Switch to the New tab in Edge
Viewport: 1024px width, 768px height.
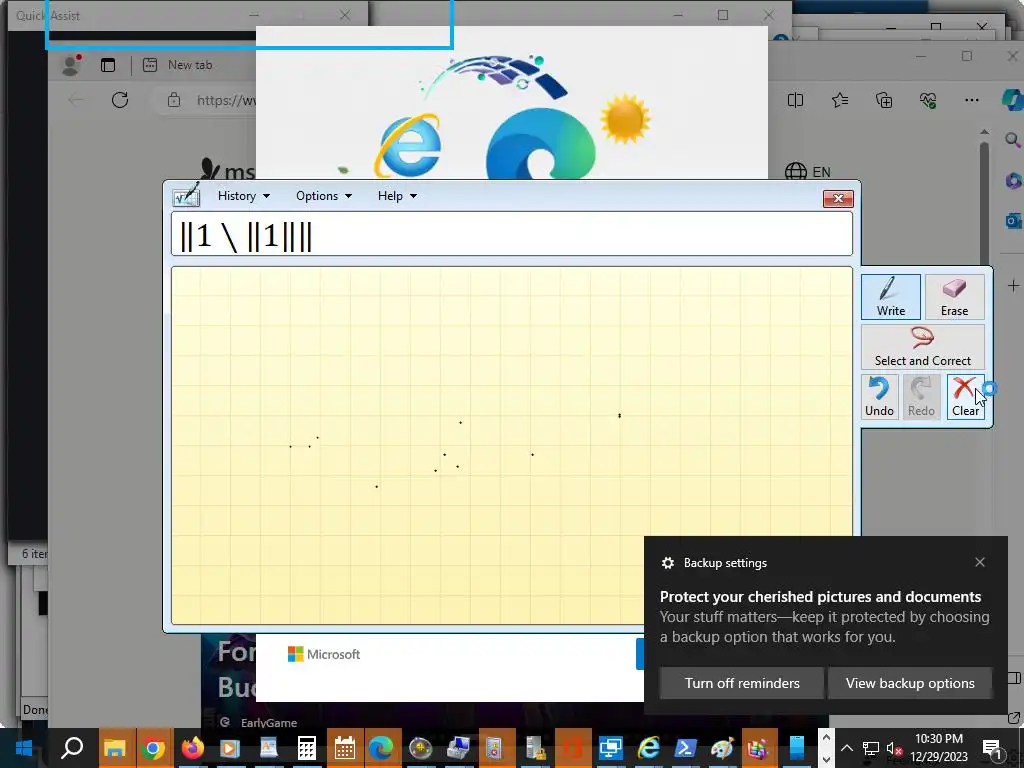189,65
